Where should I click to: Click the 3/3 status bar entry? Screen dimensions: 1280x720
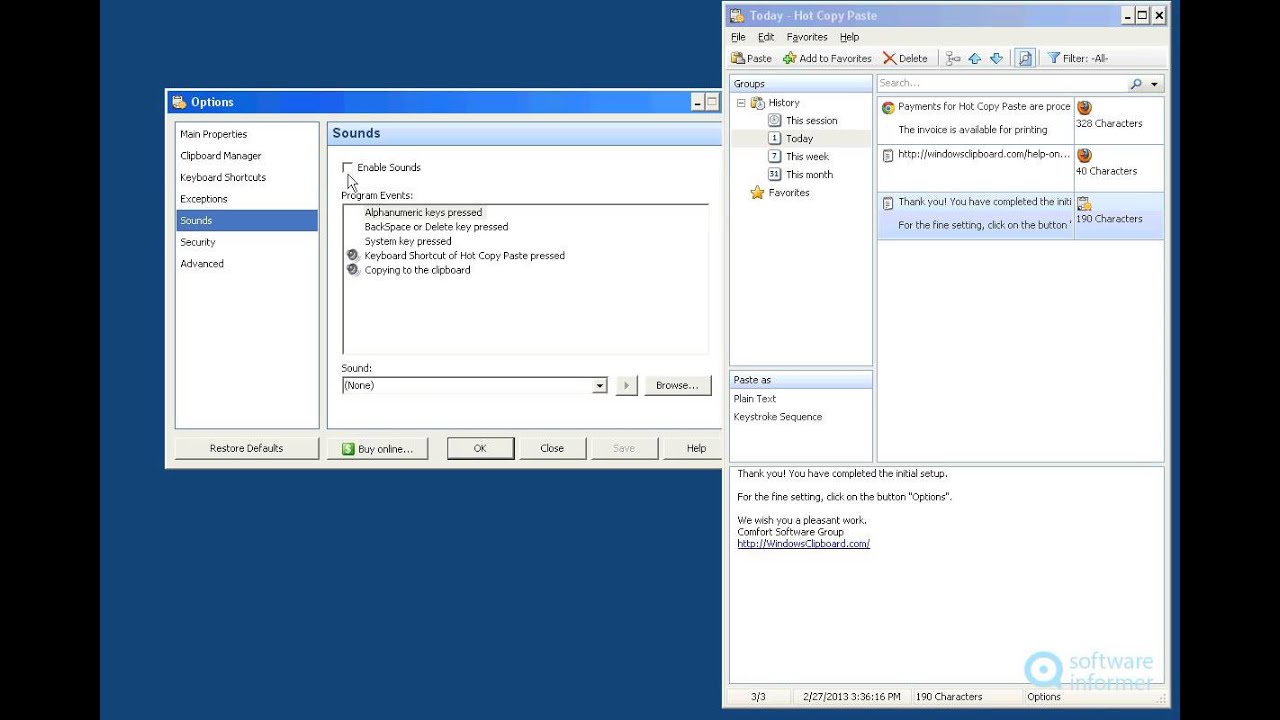(x=758, y=697)
